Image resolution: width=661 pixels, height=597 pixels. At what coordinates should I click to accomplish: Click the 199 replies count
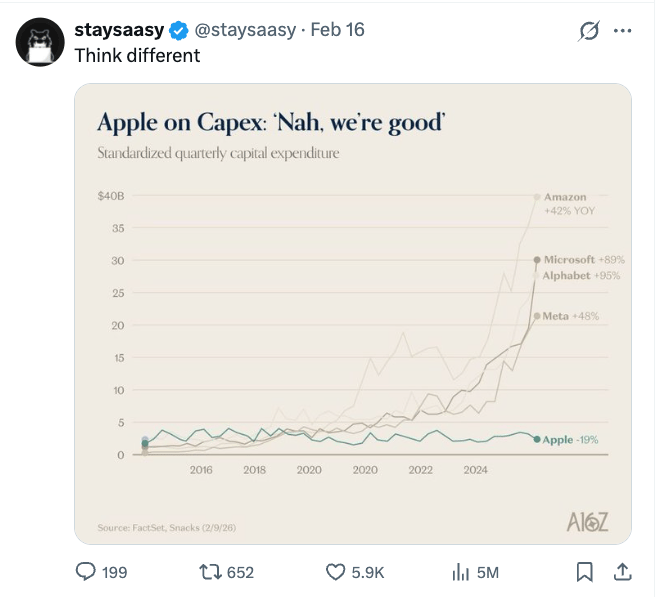click(x=115, y=572)
